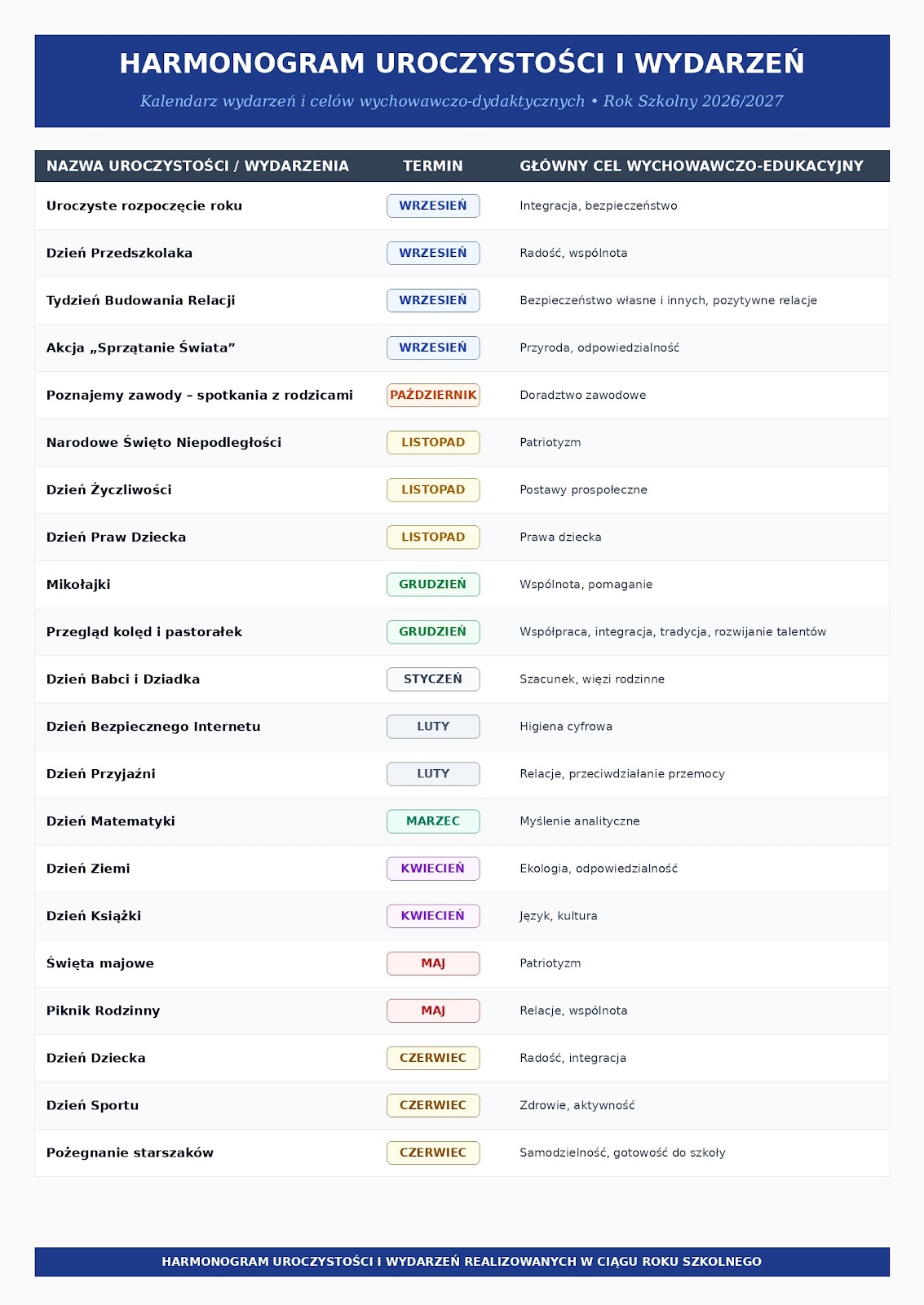Click LISTOPAD badge beside Dzień Życzliwości
924x1305 pixels.
point(433,489)
